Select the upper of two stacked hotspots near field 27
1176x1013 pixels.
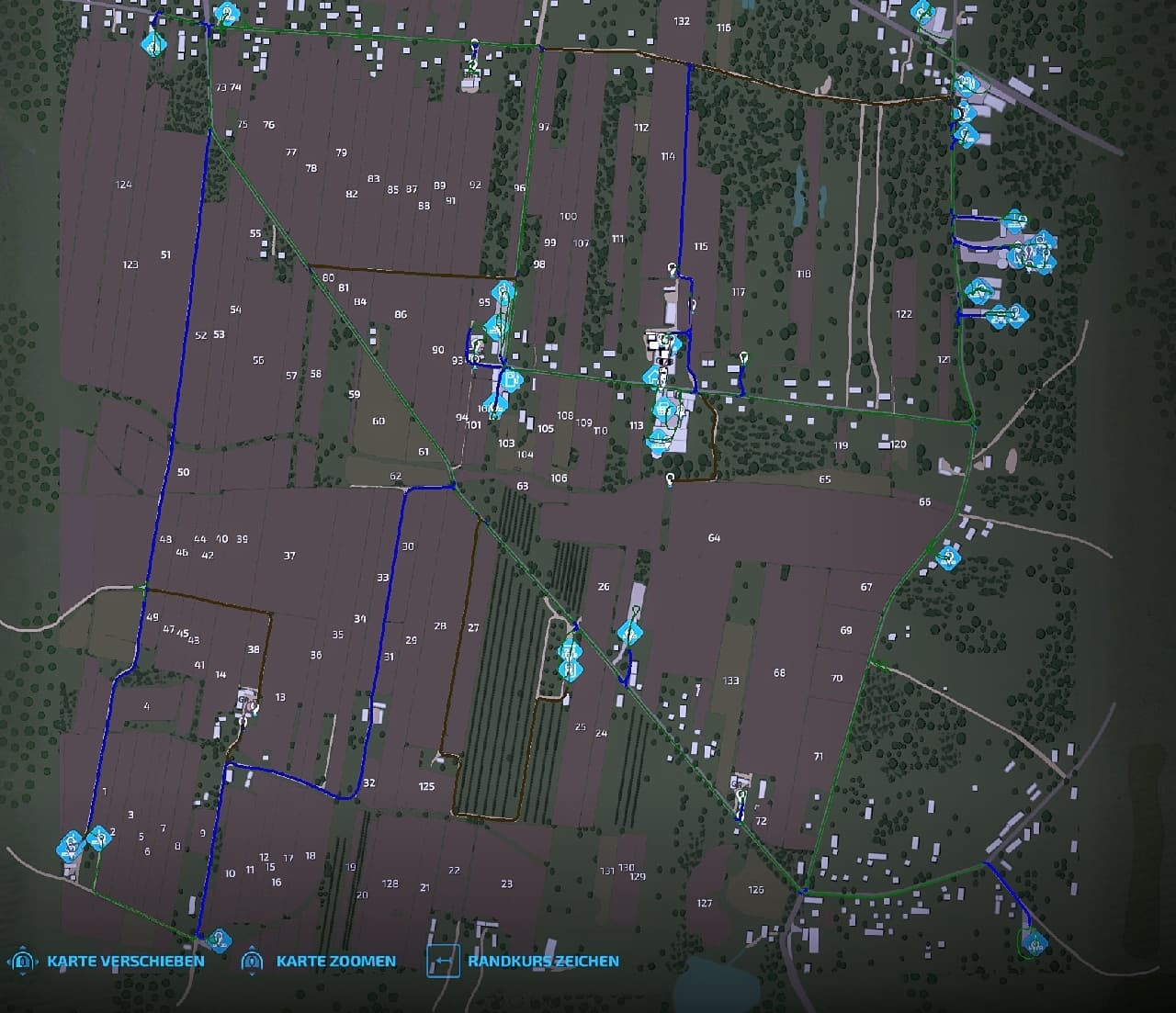[571, 651]
